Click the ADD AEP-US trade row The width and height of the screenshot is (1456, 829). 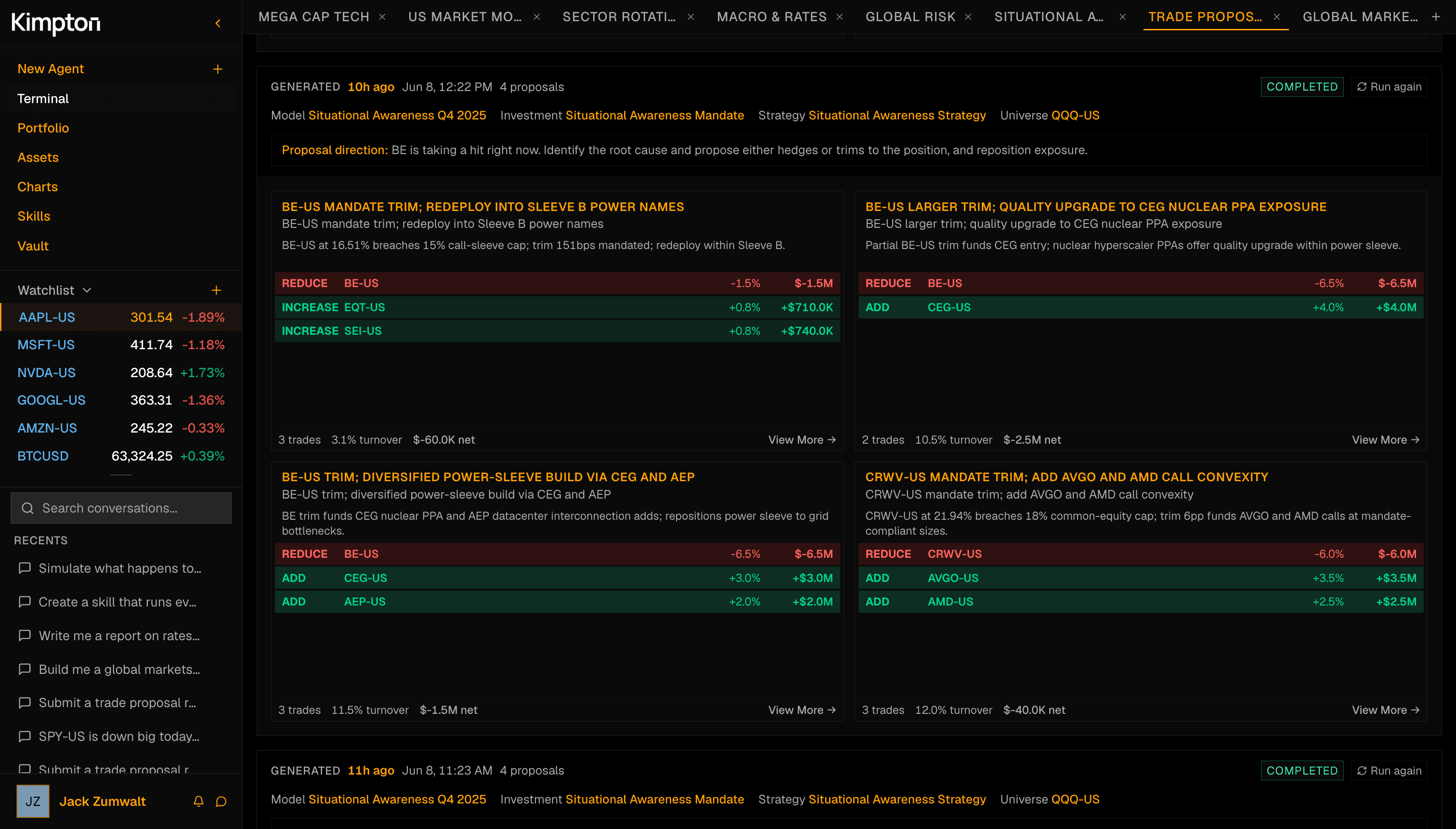[557, 602]
